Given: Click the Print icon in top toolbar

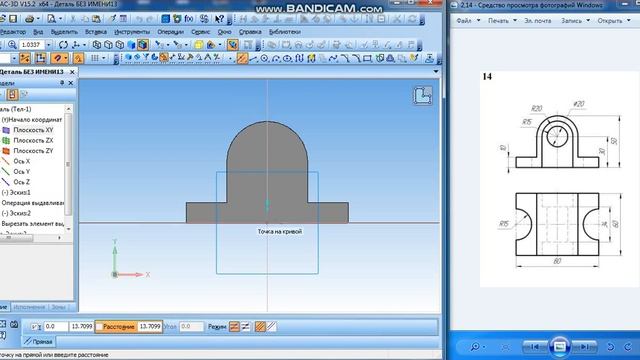Looking at the screenshot, I should point(29,19).
